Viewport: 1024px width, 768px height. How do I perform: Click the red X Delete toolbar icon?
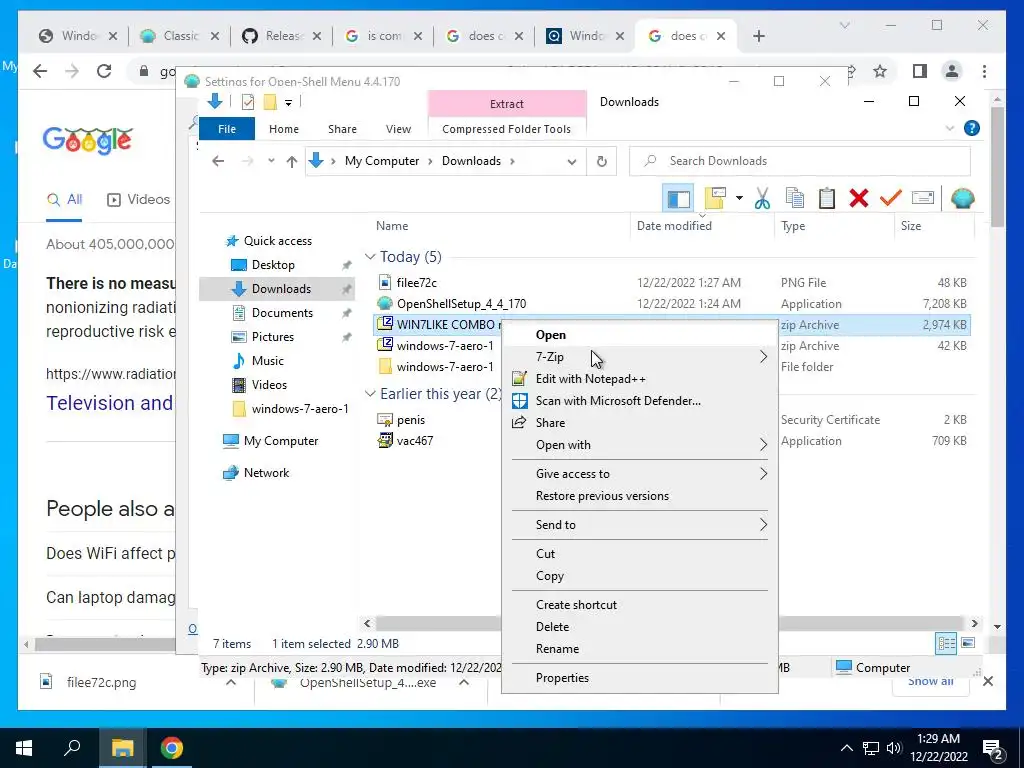pos(859,198)
